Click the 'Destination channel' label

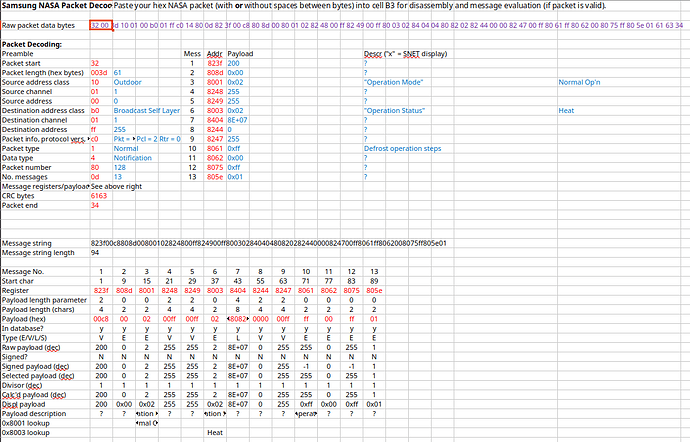pyautogui.click(x=35, y=120)
